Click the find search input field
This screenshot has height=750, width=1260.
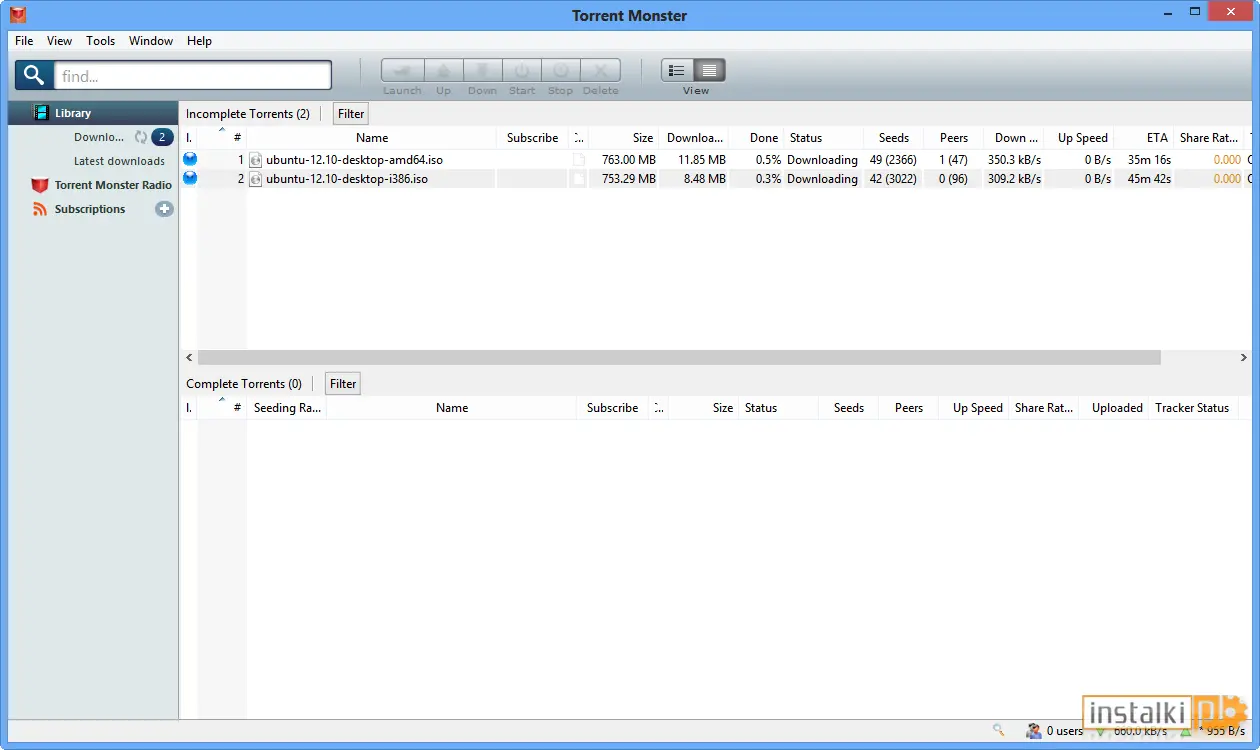point(193,75)
